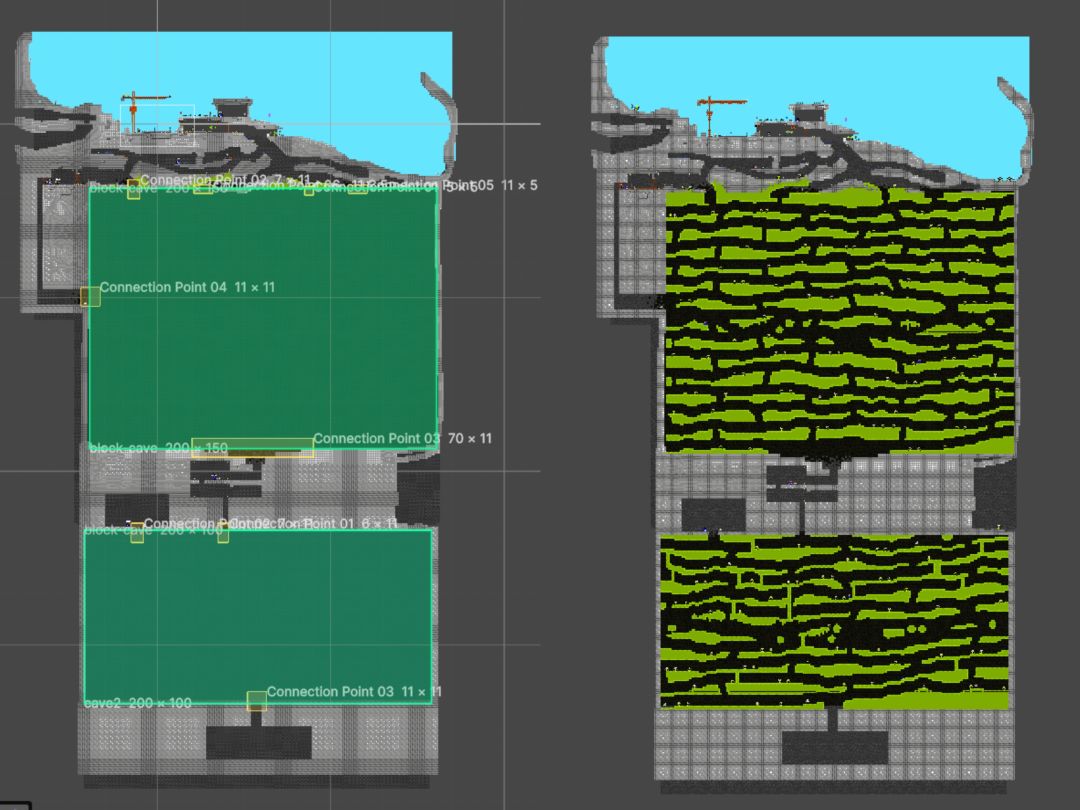Select the Connection Point 04 marker
This screenshot has width=1080, height=810.
coord(90,297)
